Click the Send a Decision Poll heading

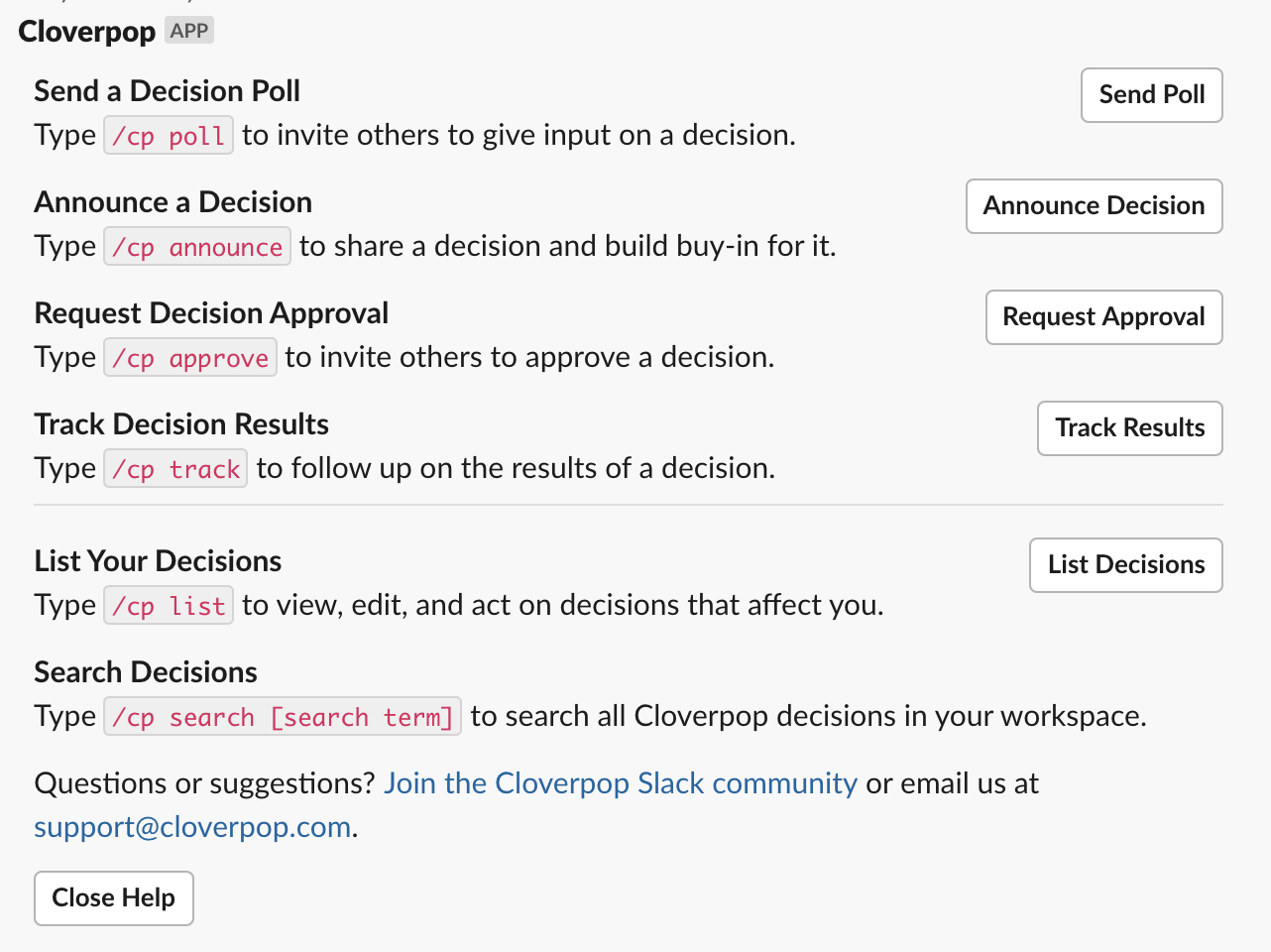click(168, 91)
